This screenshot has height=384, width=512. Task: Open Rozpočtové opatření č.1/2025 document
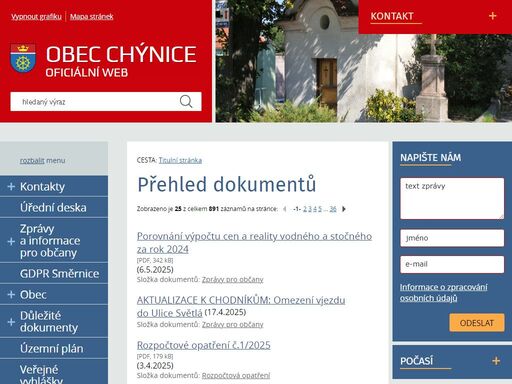(x=204, y=345)
